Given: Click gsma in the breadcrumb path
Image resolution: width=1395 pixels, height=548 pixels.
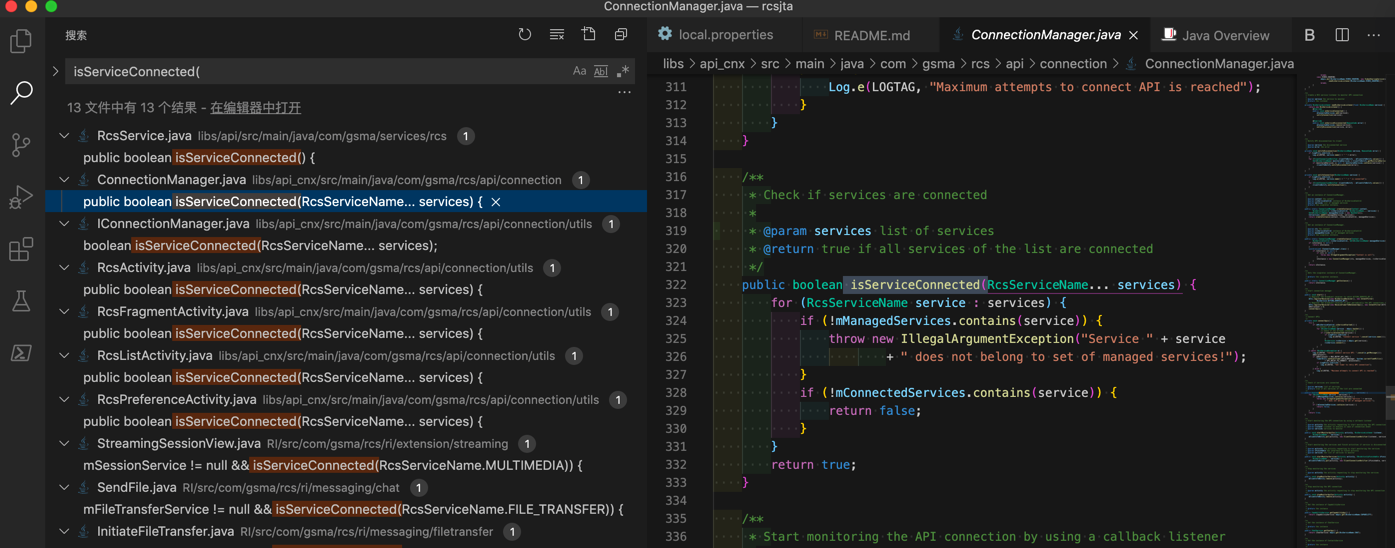Looking at the screenshot, I should [938, 64].
